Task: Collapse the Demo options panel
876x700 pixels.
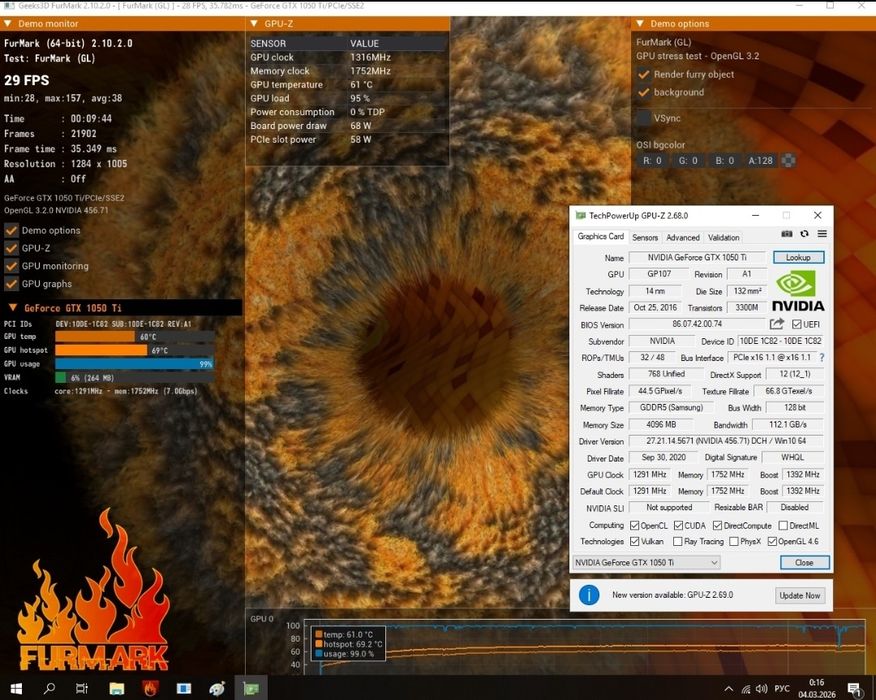Action: [640, 23]
